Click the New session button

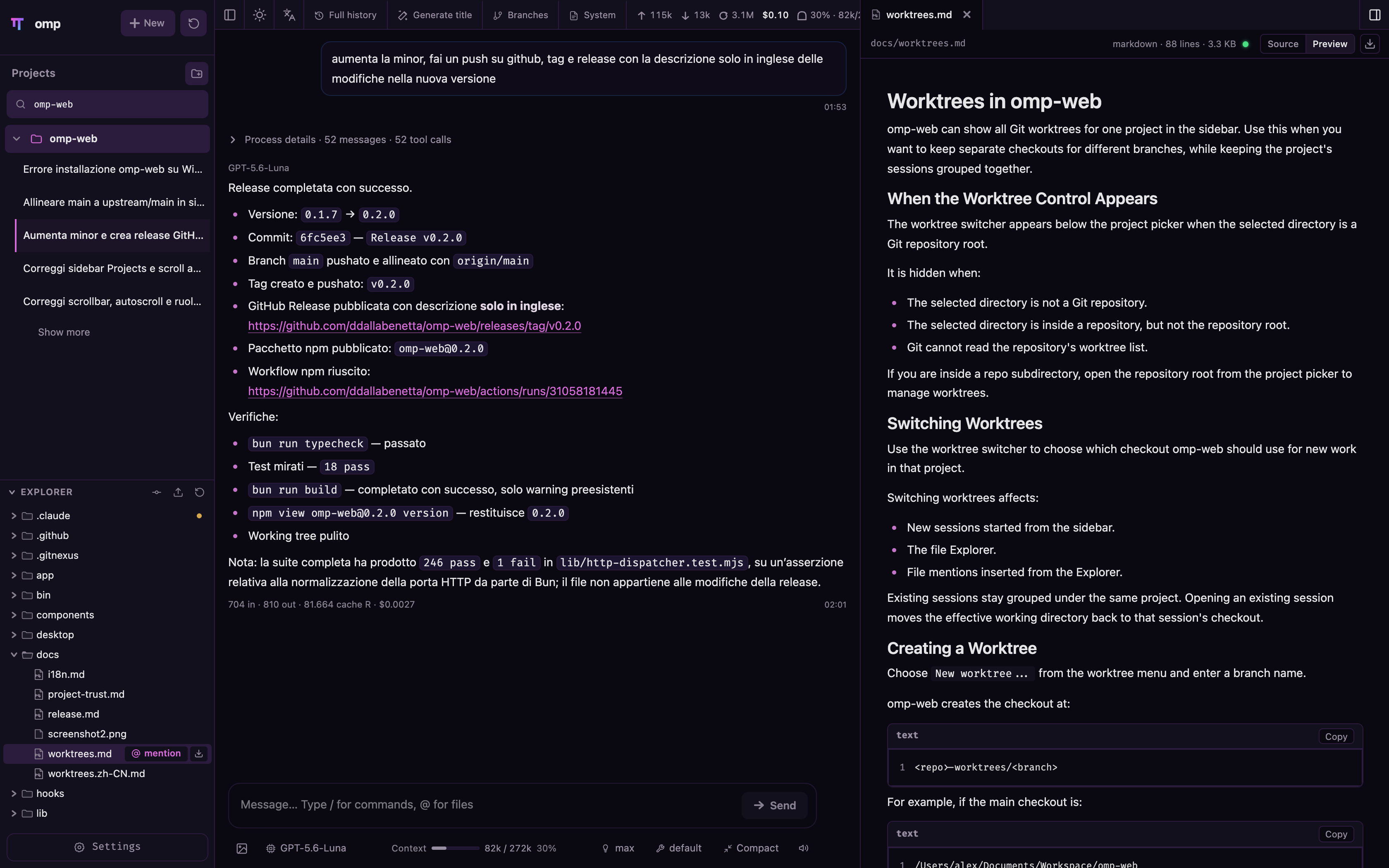point(148,24)
